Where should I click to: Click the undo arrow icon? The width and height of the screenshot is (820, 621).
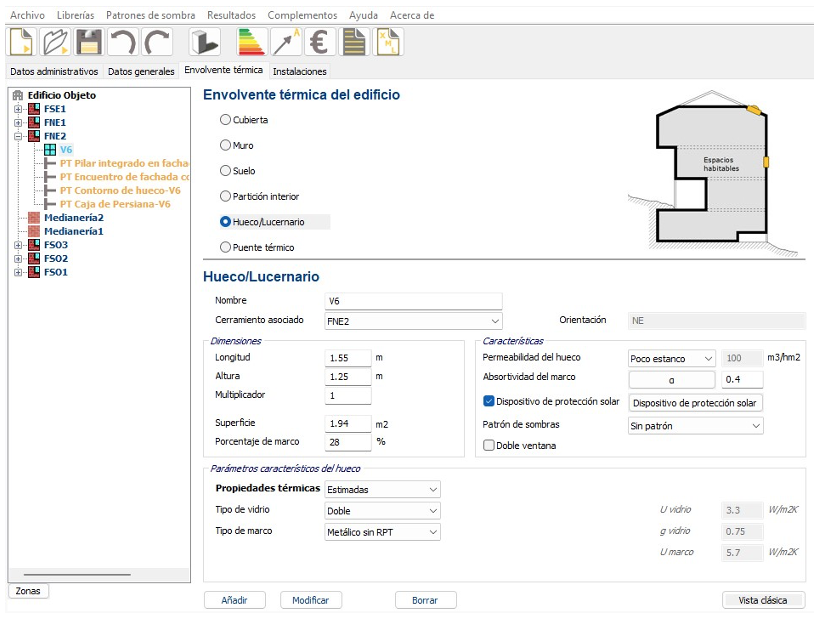point(123,42)
